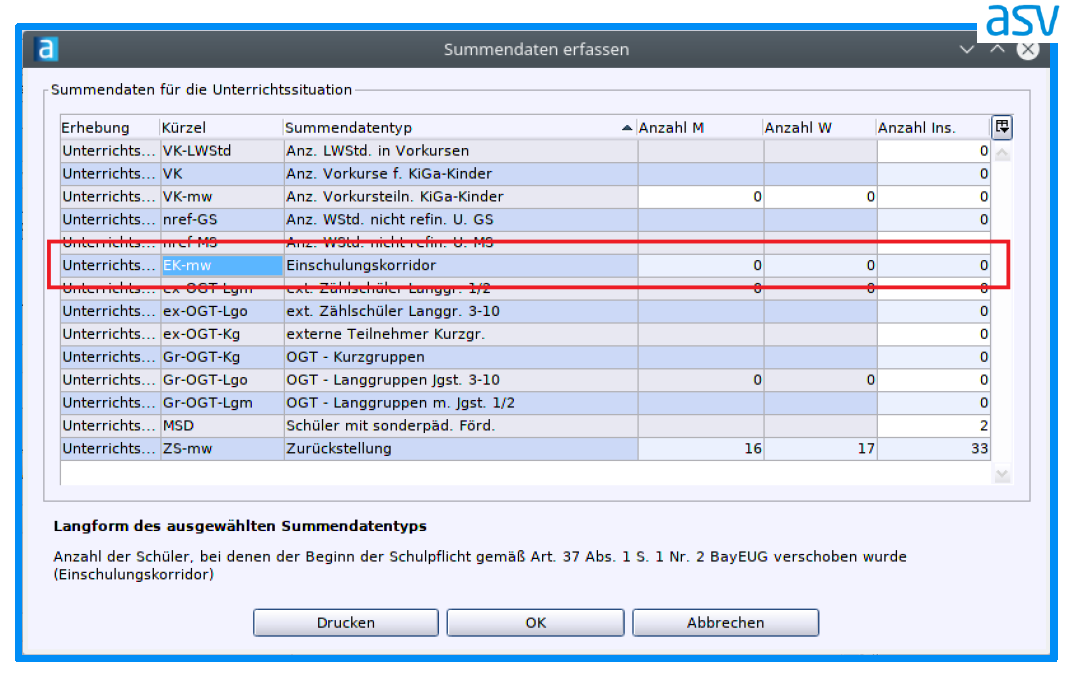Sort by Summendatentyp column header
Image resolution: width=1078 pixels, height=688 pixels.
[x=459, y=128]
